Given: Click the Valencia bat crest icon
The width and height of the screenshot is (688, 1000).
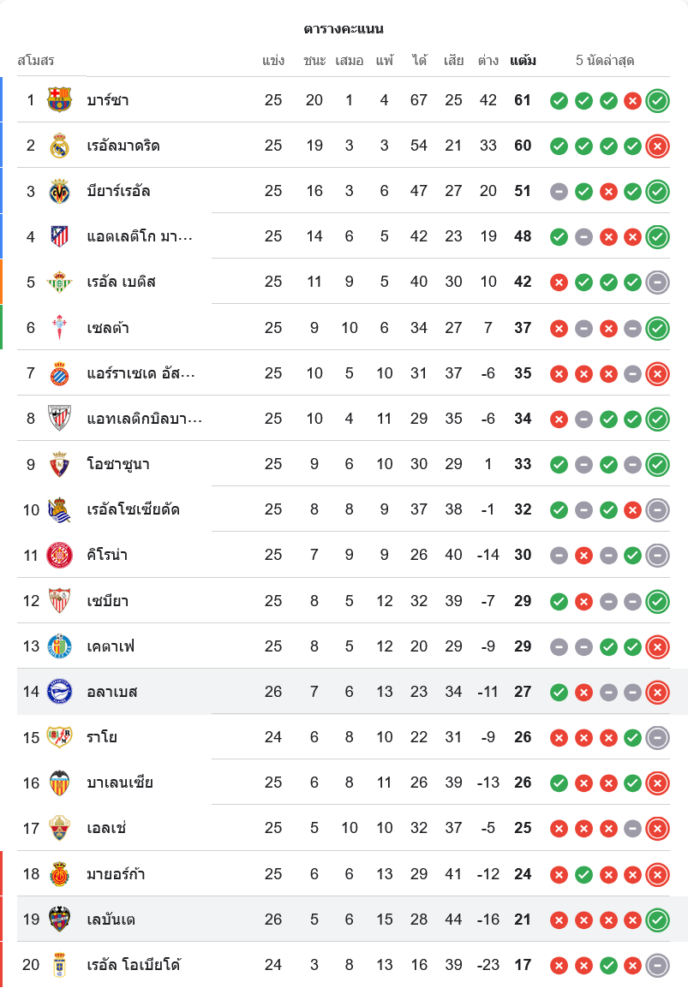Looking at the screenshot, I should pos(60,783).
